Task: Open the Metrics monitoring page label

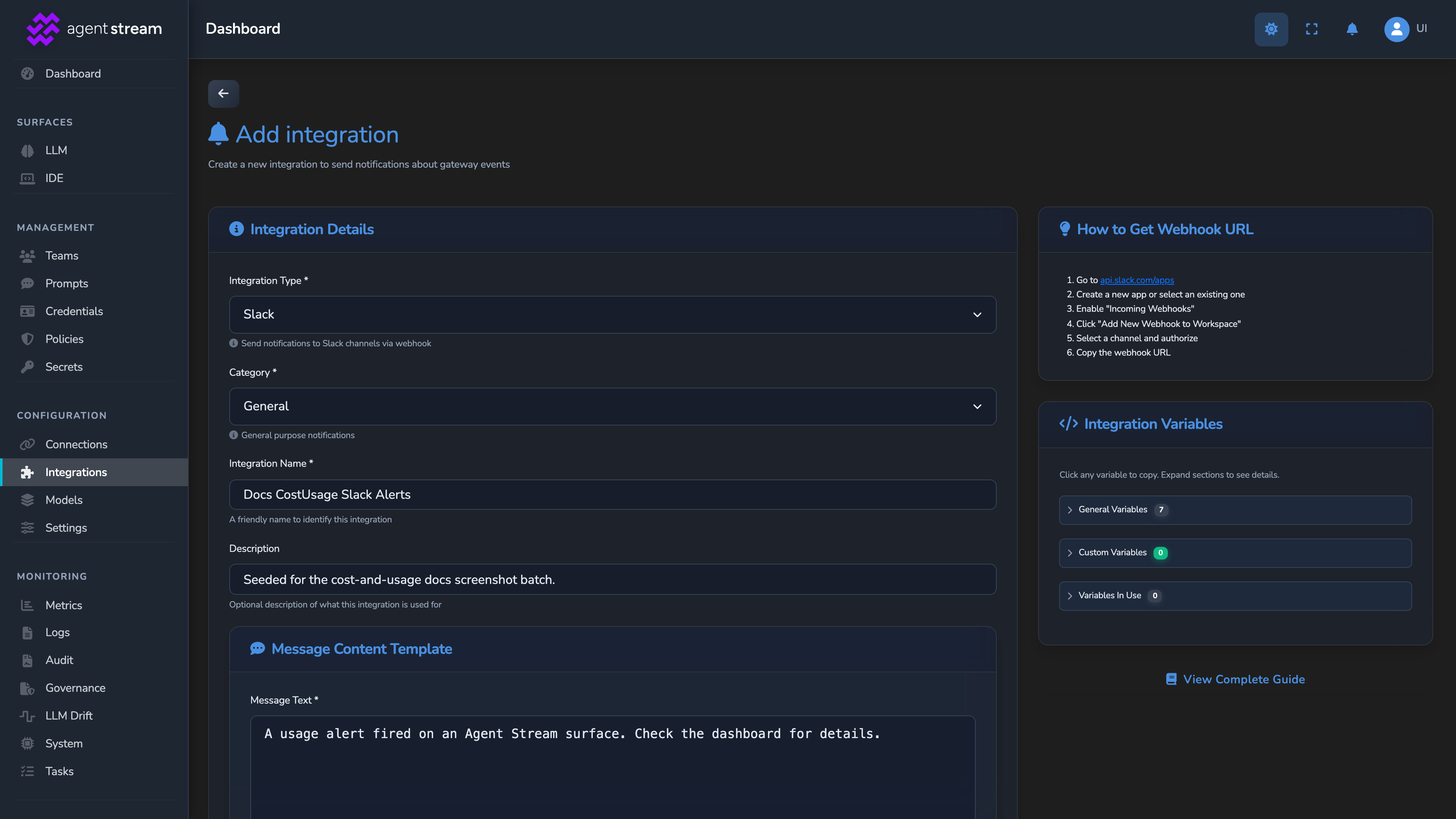Action: (64, 605)
